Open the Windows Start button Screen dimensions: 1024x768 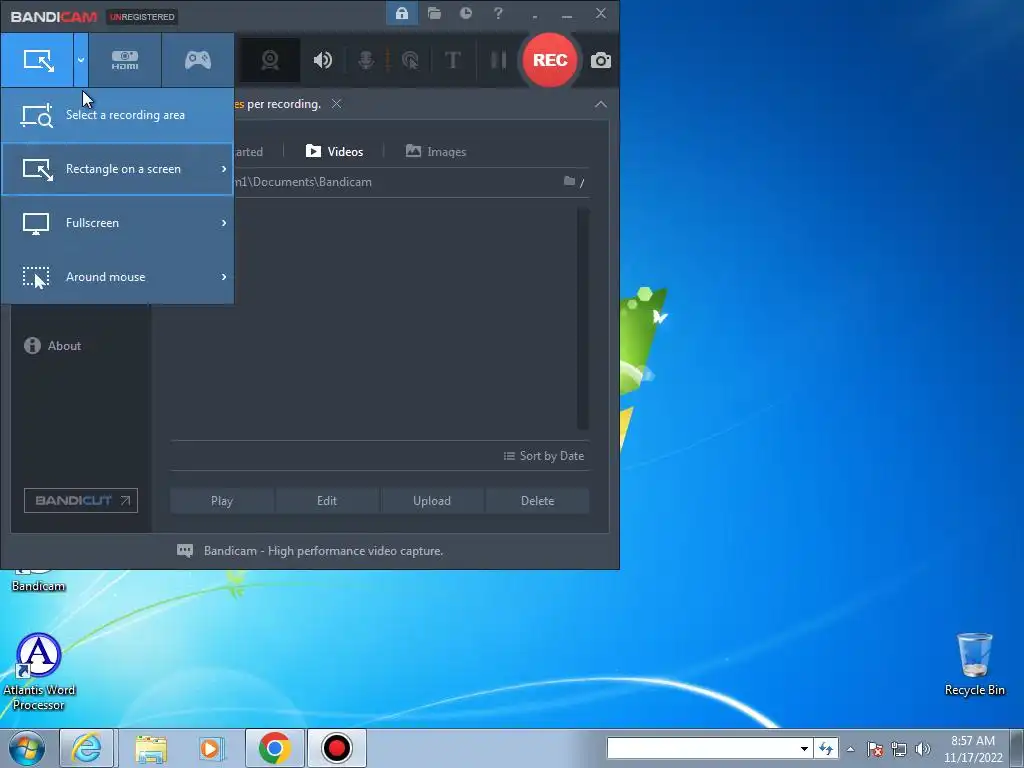(x=27, y=748)
